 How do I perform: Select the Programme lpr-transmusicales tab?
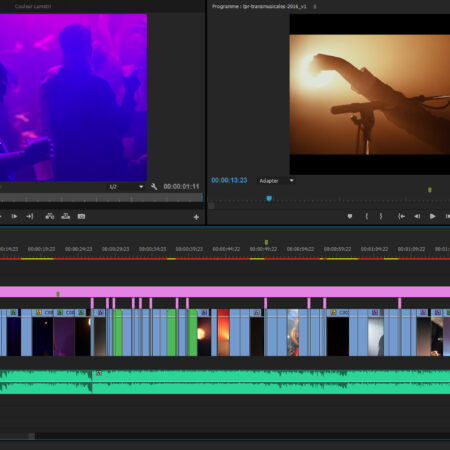point(259,6)
